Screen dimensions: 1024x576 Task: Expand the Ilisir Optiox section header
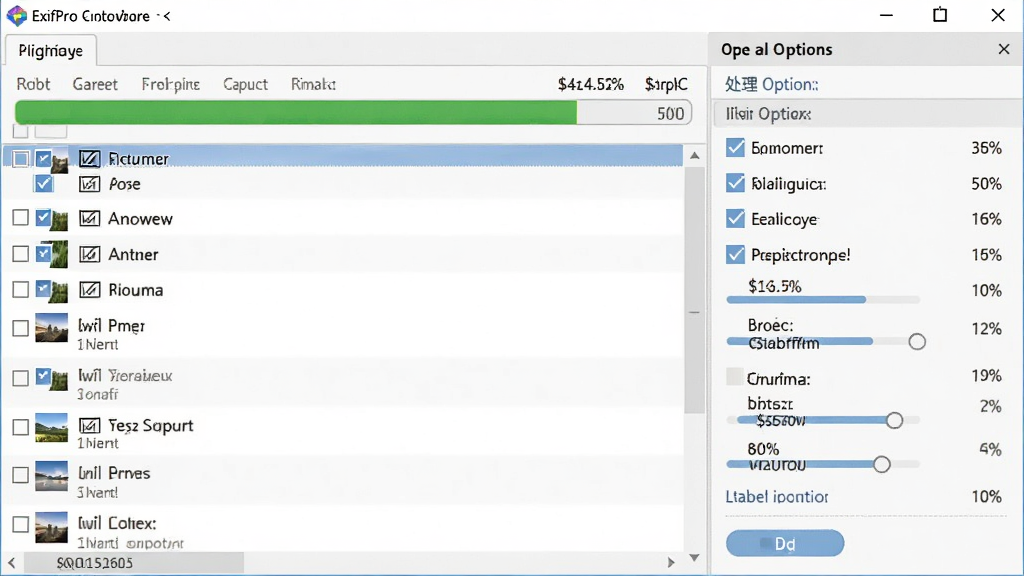(x=868, y=114)
